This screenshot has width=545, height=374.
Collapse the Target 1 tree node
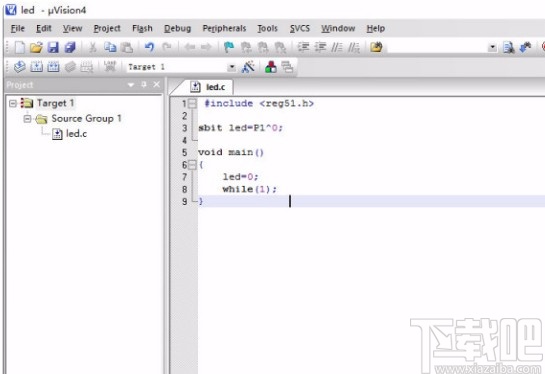(13, 103)
